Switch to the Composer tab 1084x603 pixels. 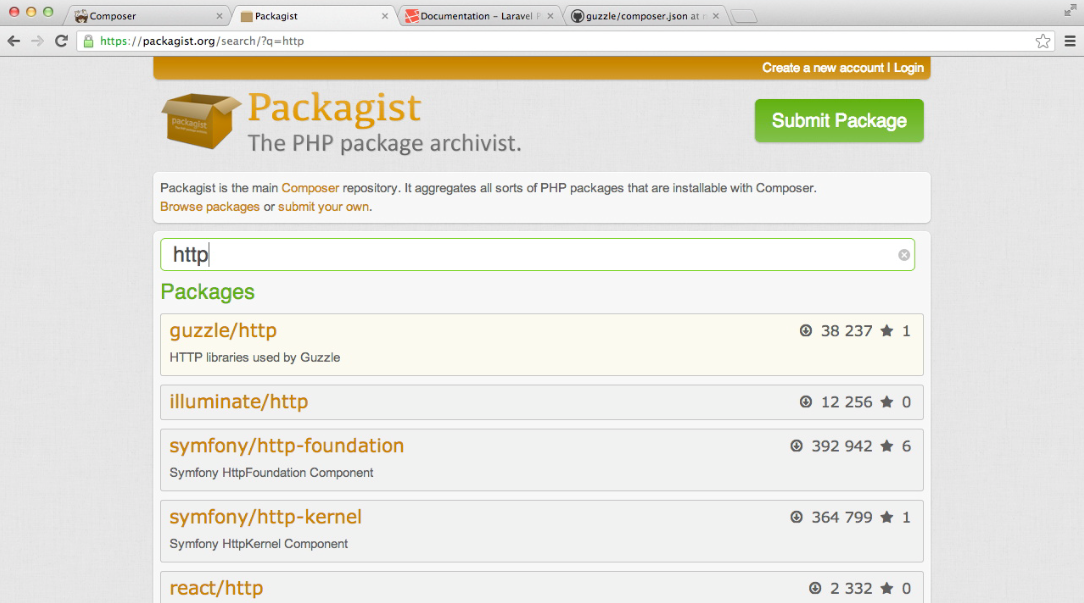pos(149,16)
